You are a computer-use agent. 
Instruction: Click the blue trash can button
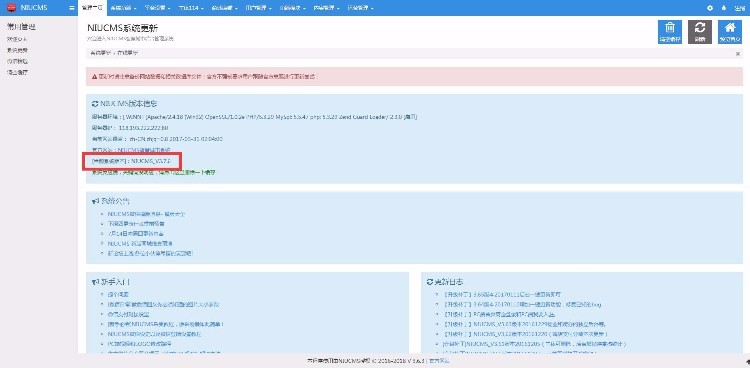[670, 32]
